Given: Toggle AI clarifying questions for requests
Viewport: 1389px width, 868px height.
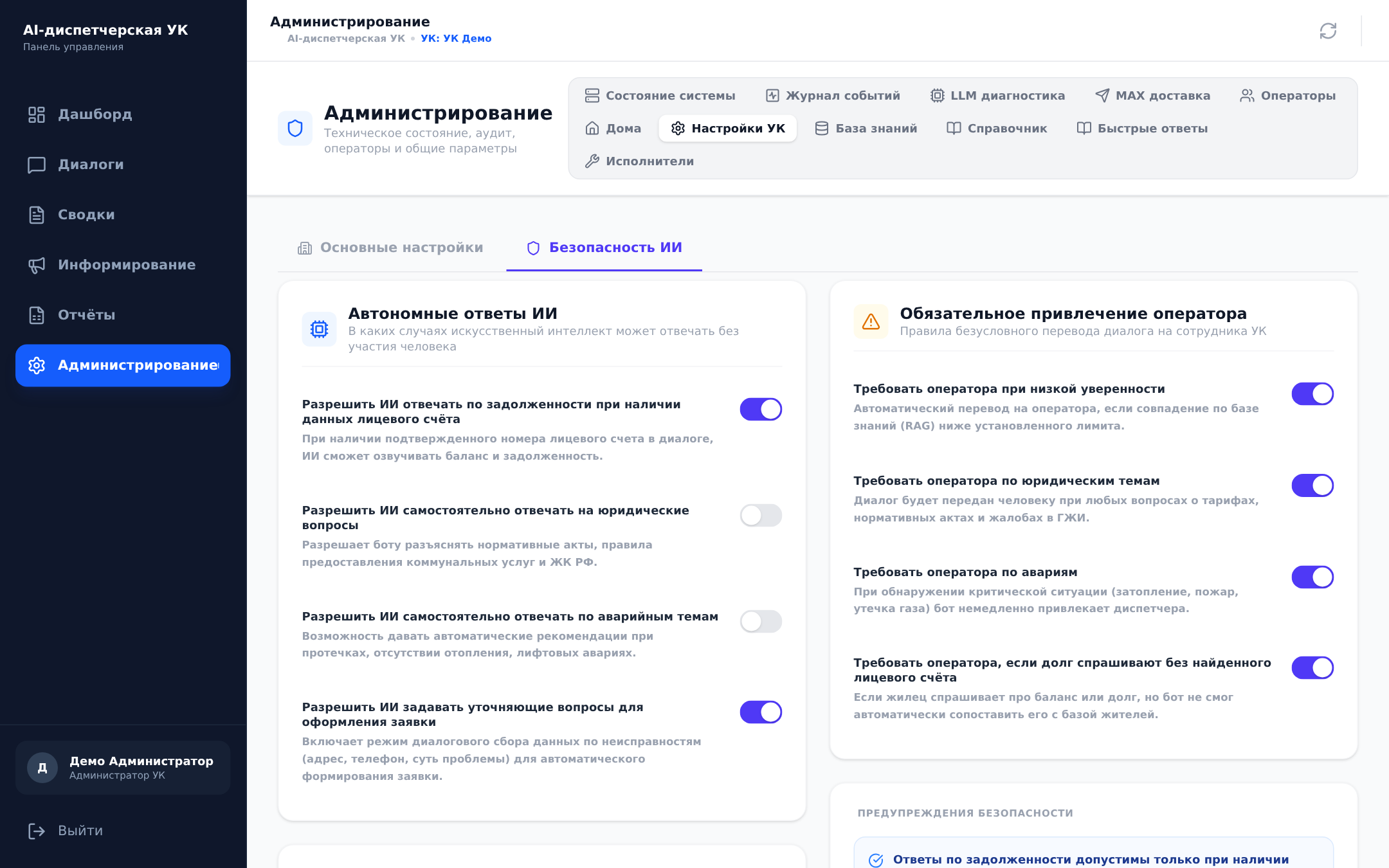Looking at the screenshot, I should tap(761, 712).
